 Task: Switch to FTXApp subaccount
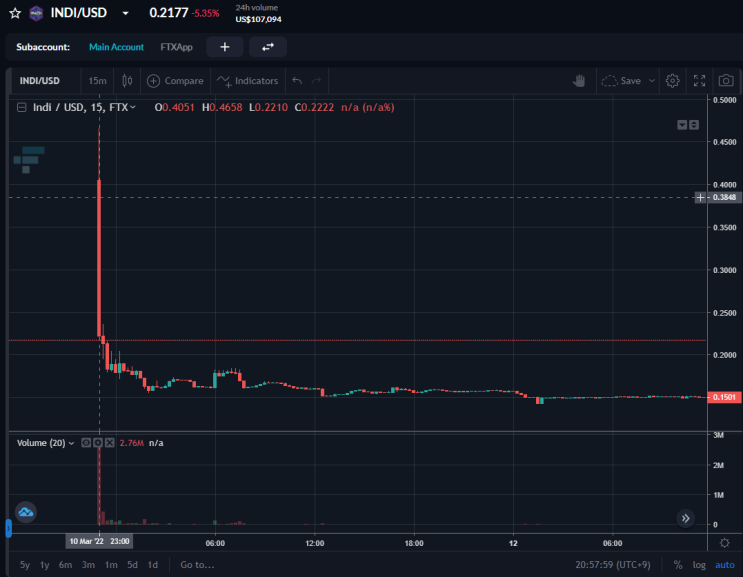176,47
